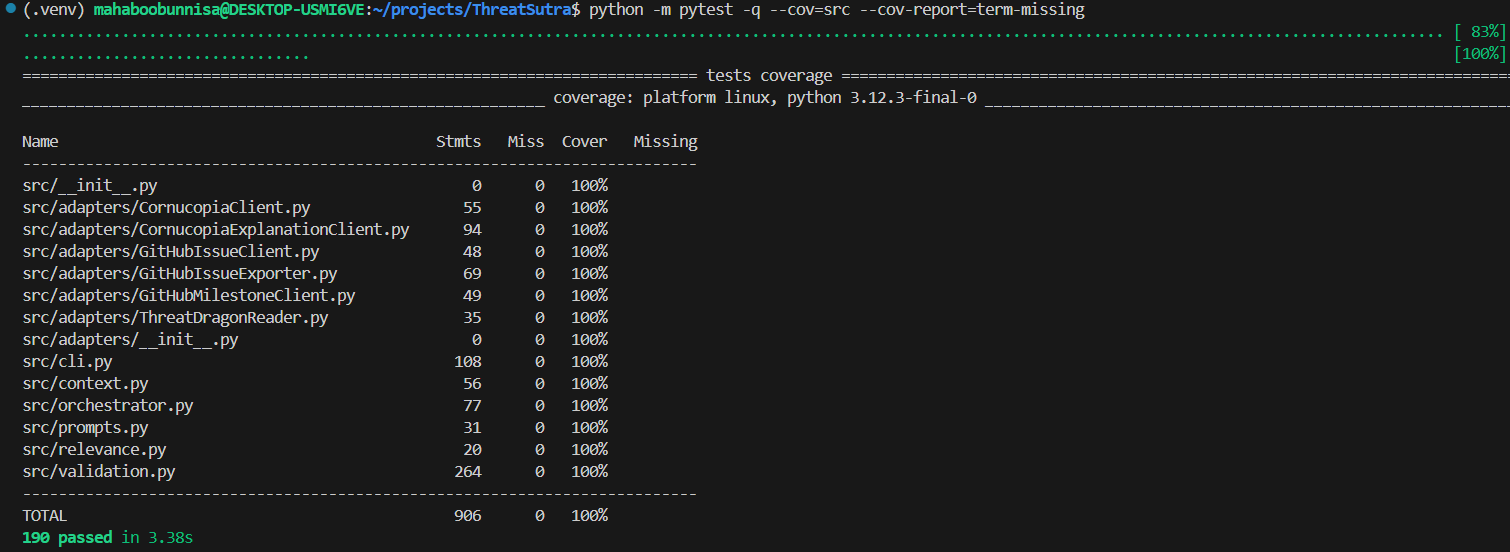The image size is (1510, 552).
Task: Click the 'Missing' column header
Action: tap(666, 142)
